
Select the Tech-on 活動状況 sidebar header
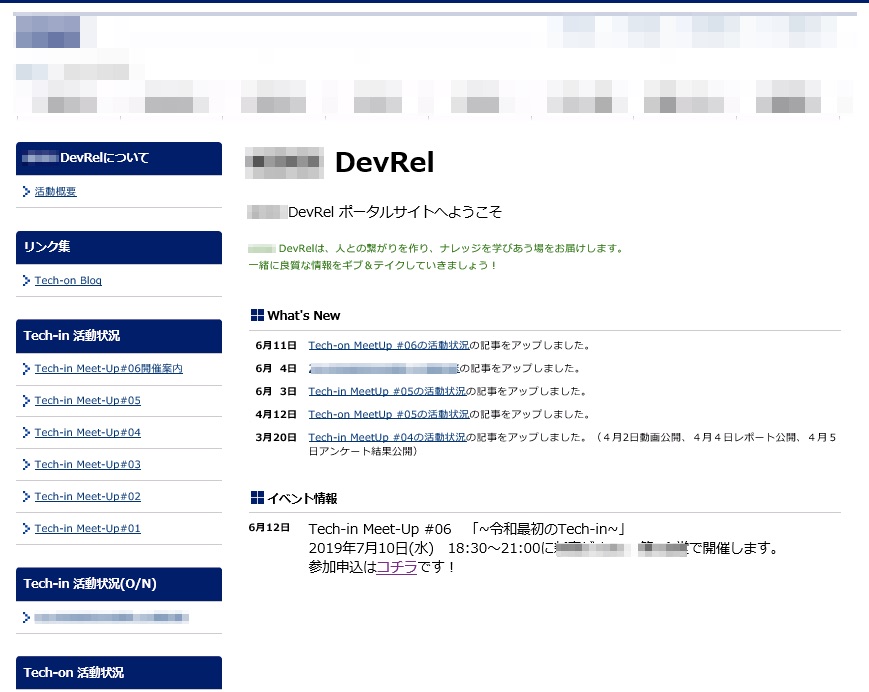tap(119, 673)
